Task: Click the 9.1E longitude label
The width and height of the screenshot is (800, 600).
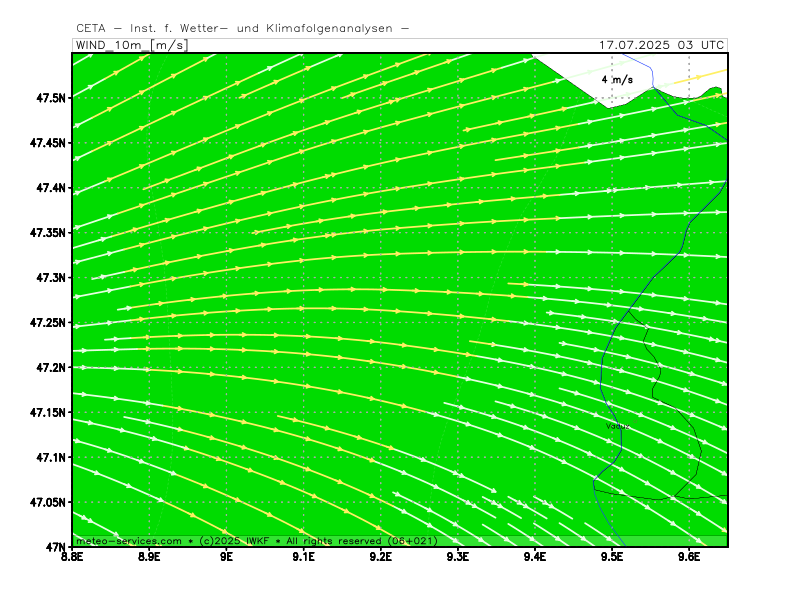Action: (304, 556)
